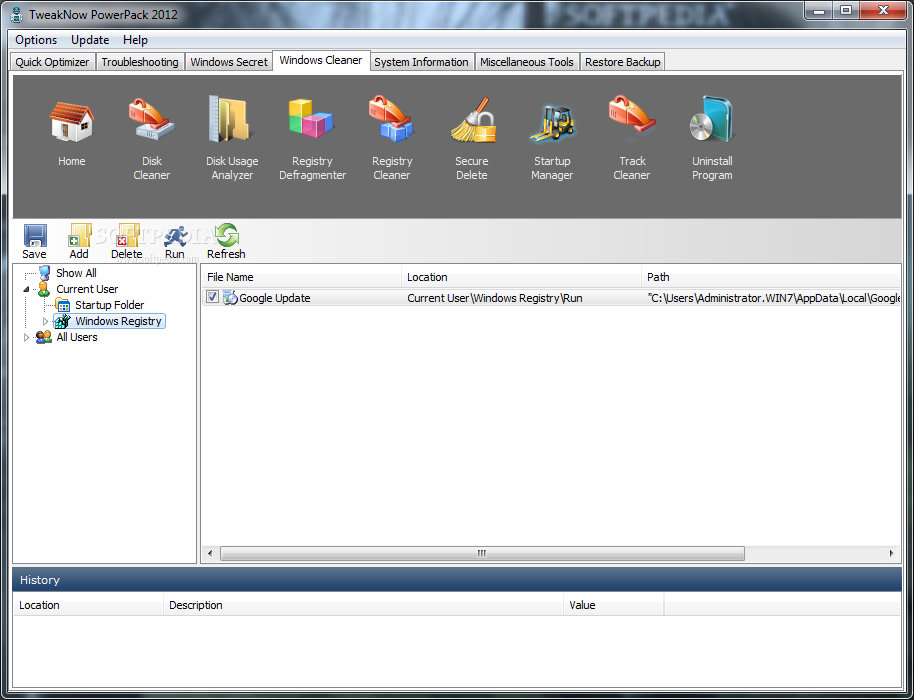914x700 pixels.
Task: Click the Google Update entry icon
Action: click(230, 298)
